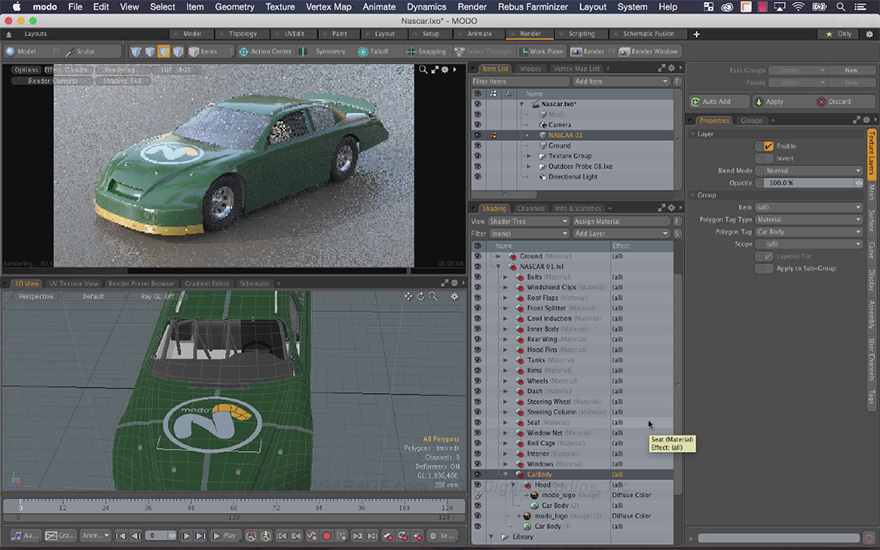Open the Rebus Farminizer menu
Image resolution: width=880 pixels, height=550 pixels.
click(x=533, y=7)
